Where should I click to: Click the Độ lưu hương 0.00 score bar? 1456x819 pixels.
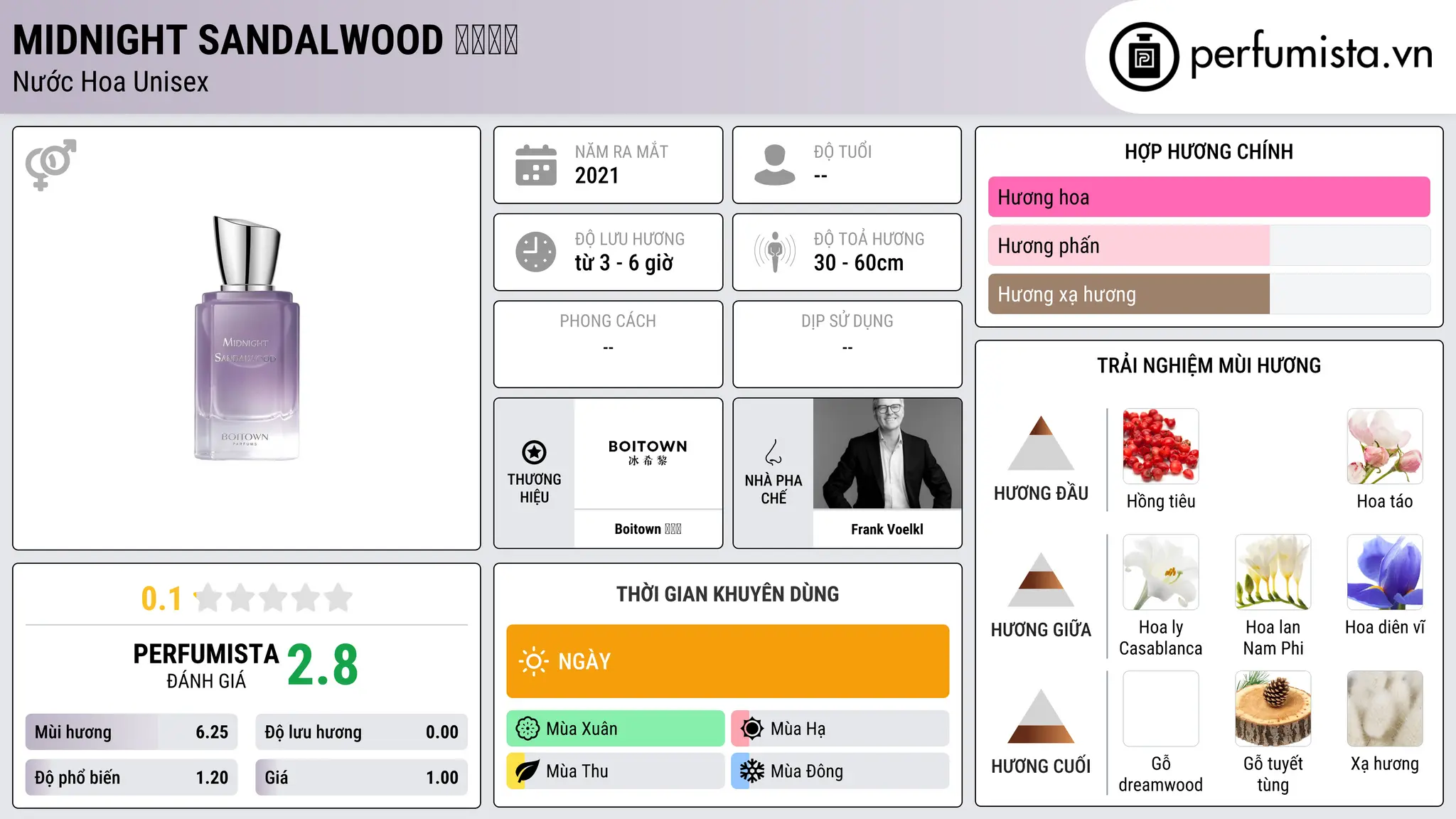pos(361,732)
